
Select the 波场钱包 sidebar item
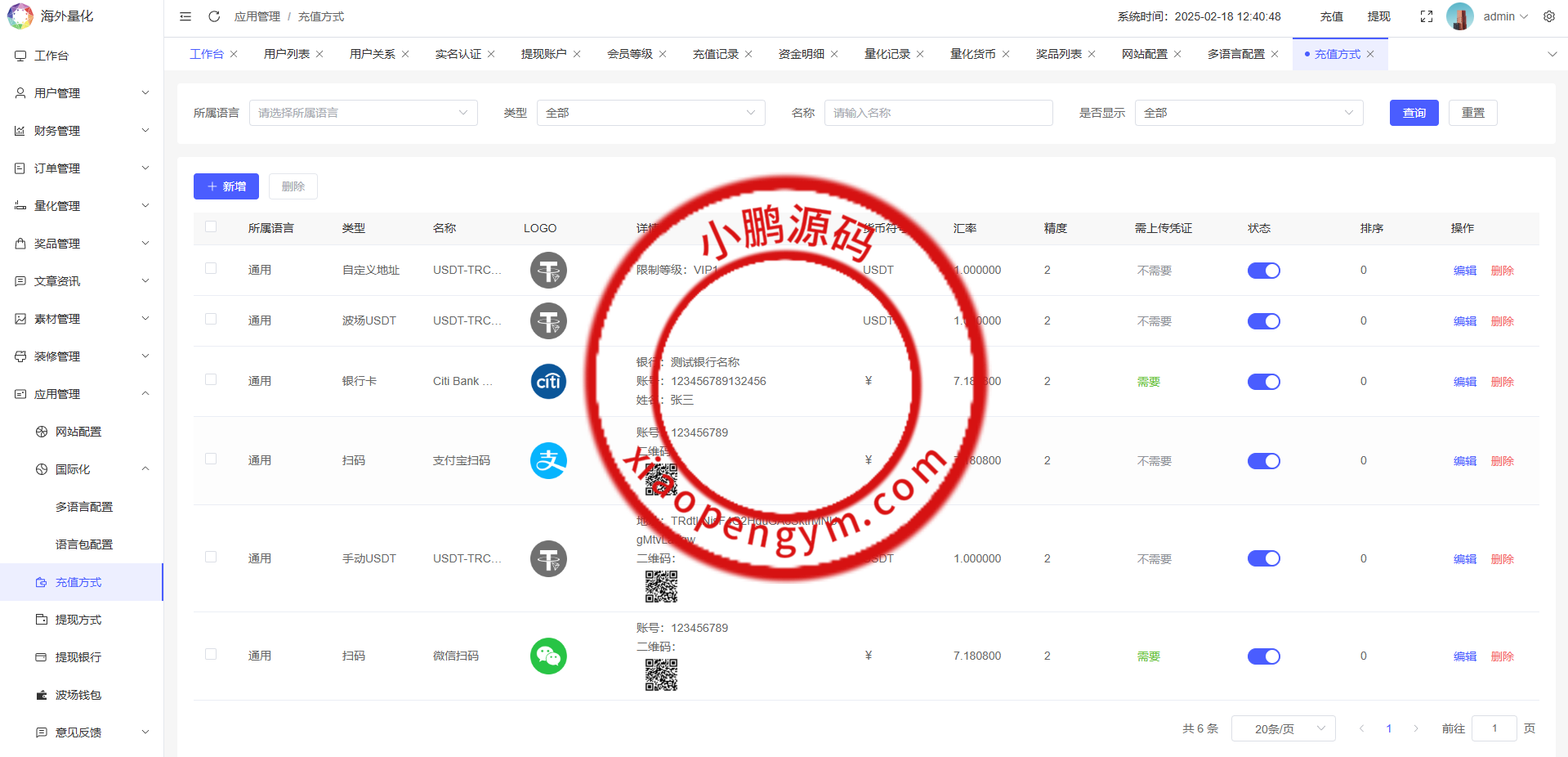(78, 695)
